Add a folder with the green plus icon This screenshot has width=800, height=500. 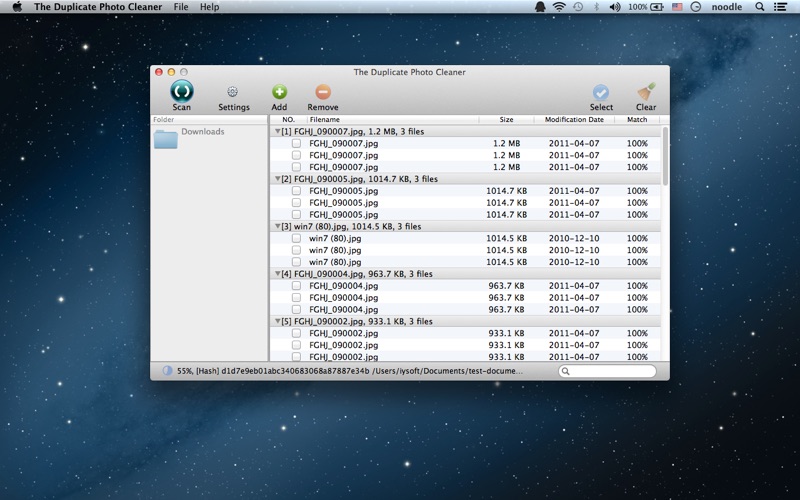tap(279, 92)
